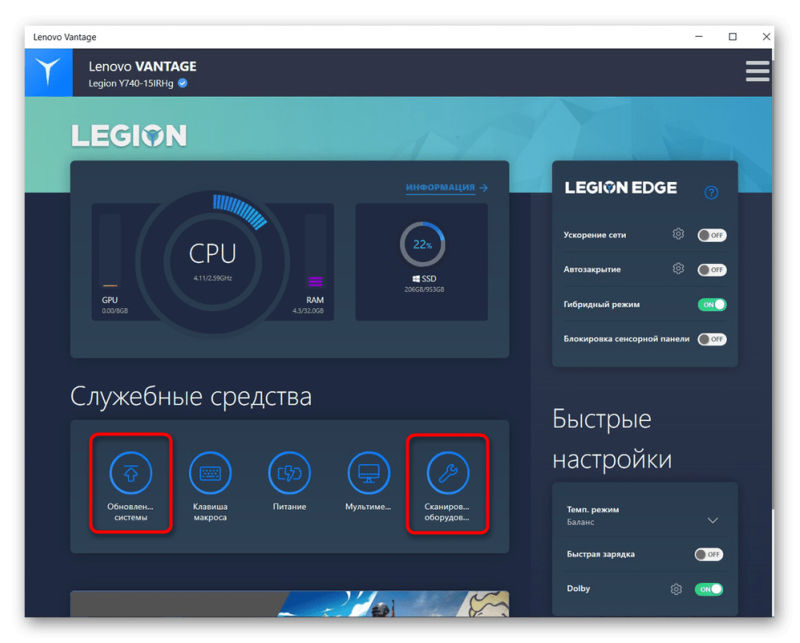Click the Lenovo VANTAGE header title

pos(142,66)
